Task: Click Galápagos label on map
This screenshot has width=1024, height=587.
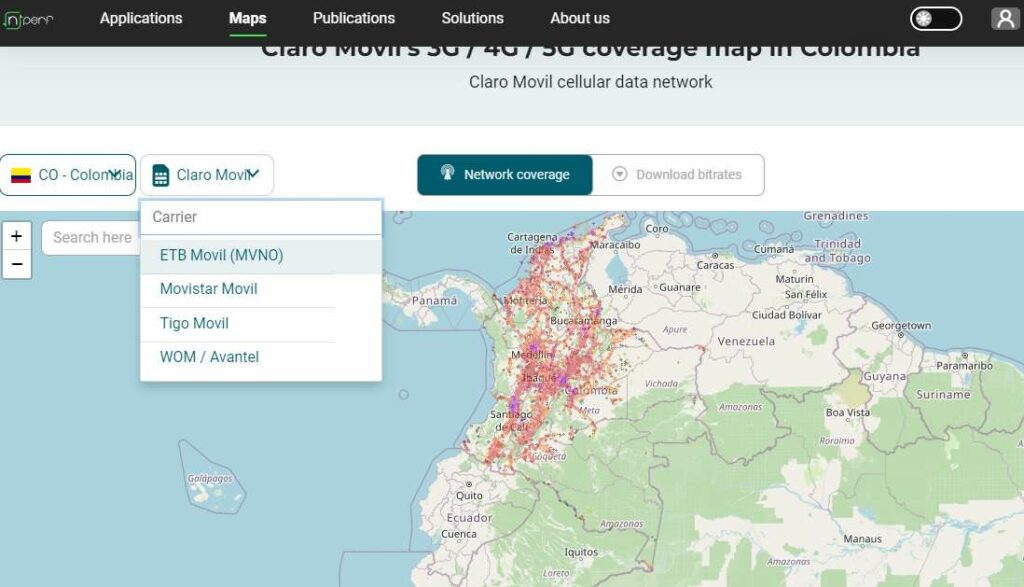Action: coord(210,479)
